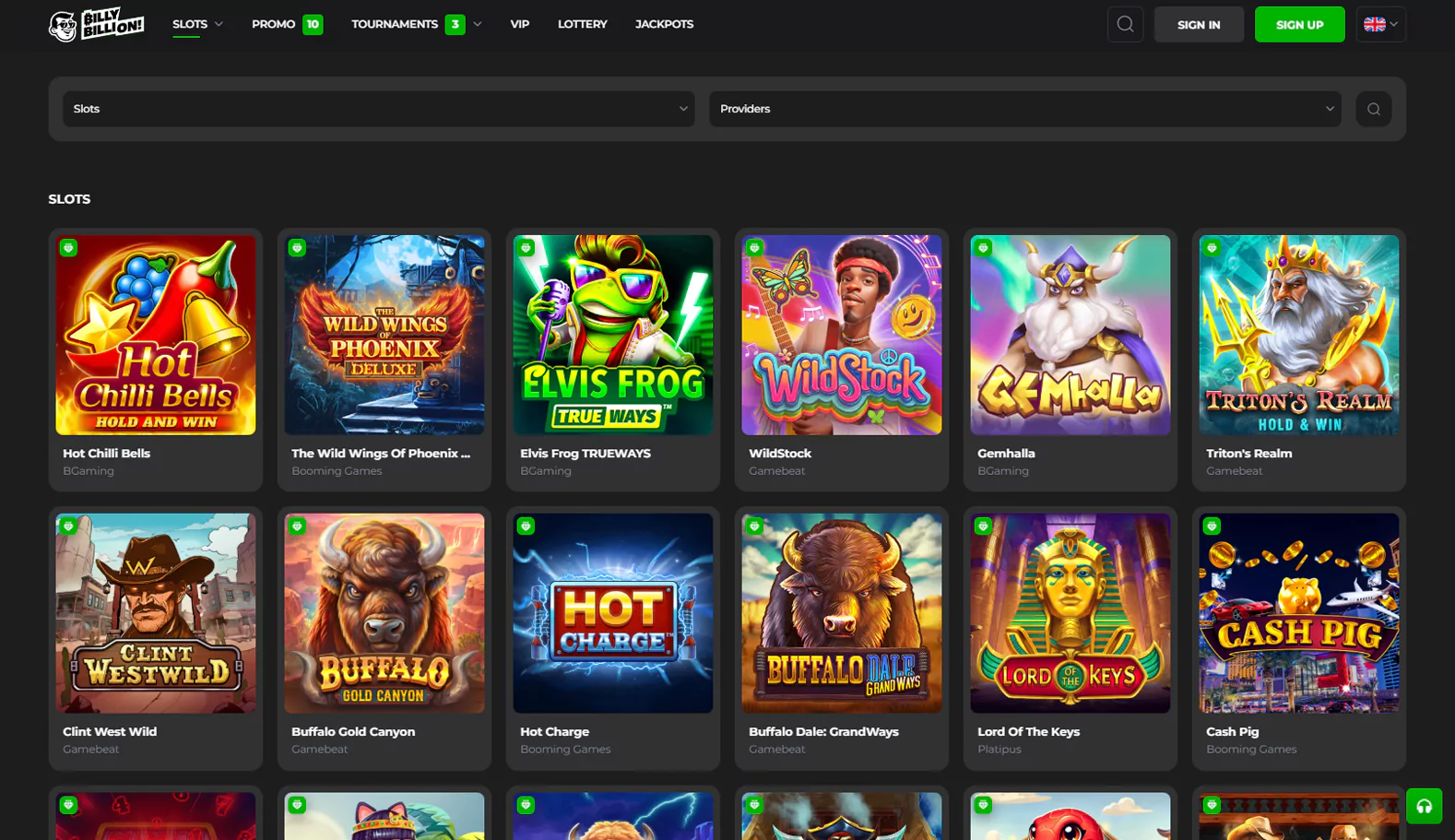This screenshot has height=840, width=1455.
Task: Open the language flag selector
Action: pos(1380,25)
